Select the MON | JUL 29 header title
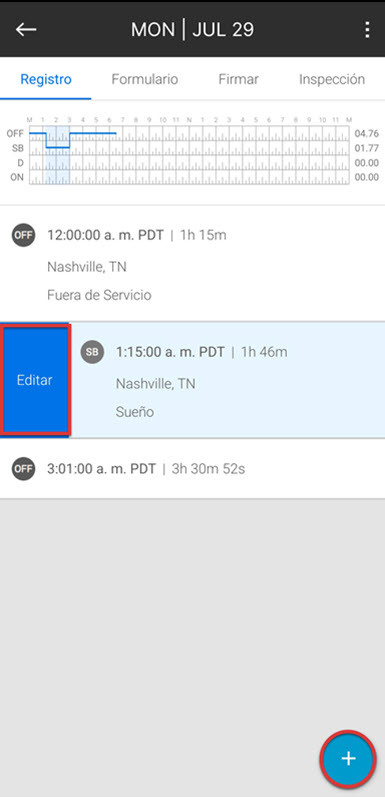The width and height of the screenshot is (385, 797). 192,30
